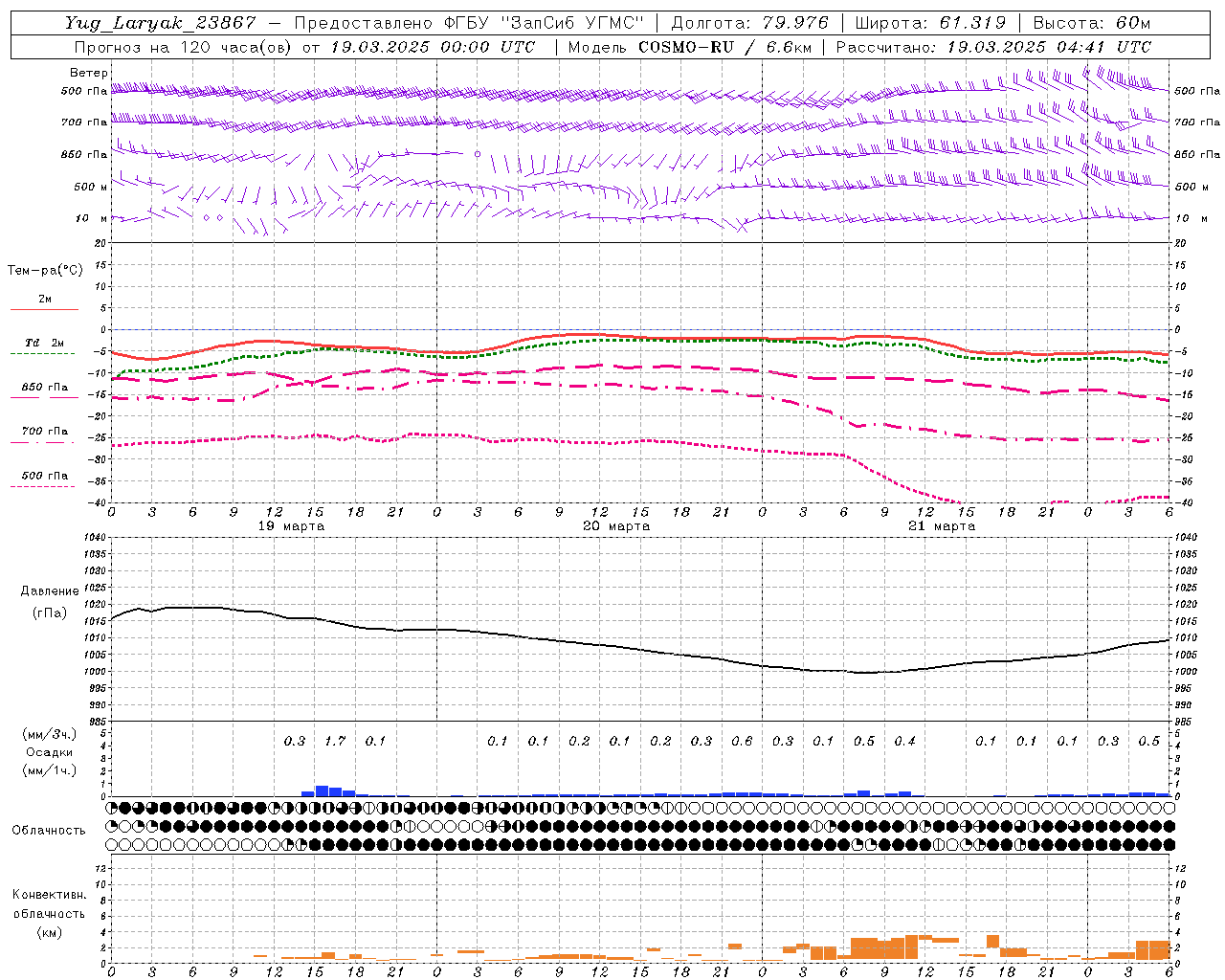Click the Осадки panel label
1225x980 pixels.
(50, 752)
